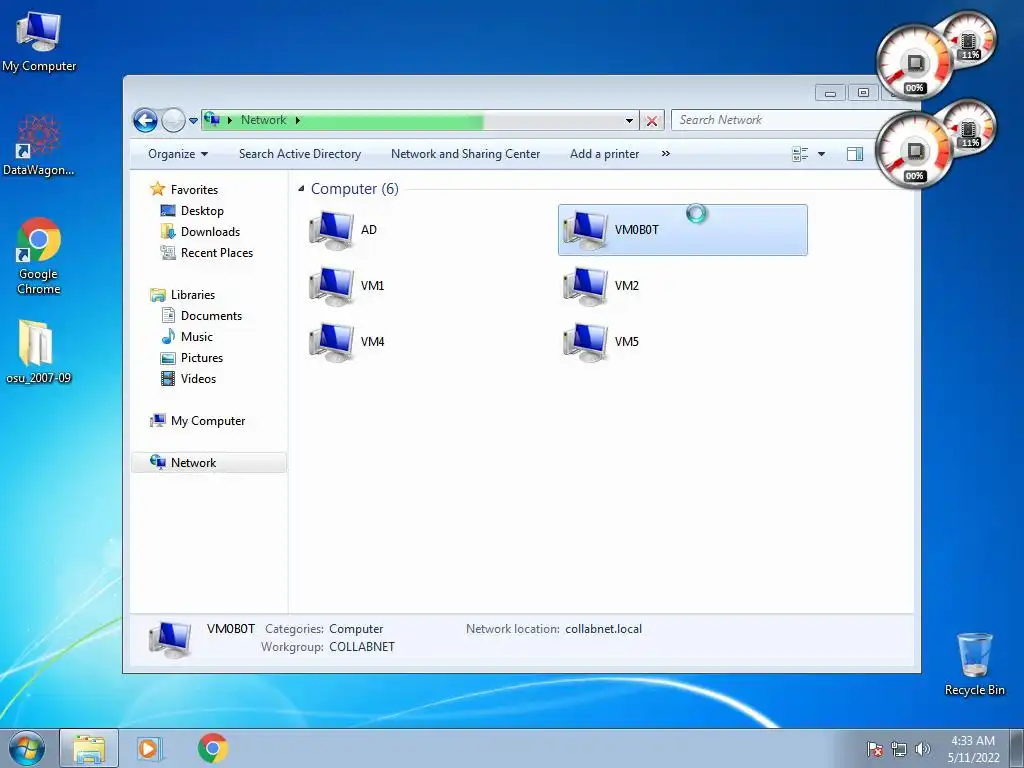Click the lower CPU meter gadget
The width and height of the screenshot is (1024, 768).
tap(914, 150)
